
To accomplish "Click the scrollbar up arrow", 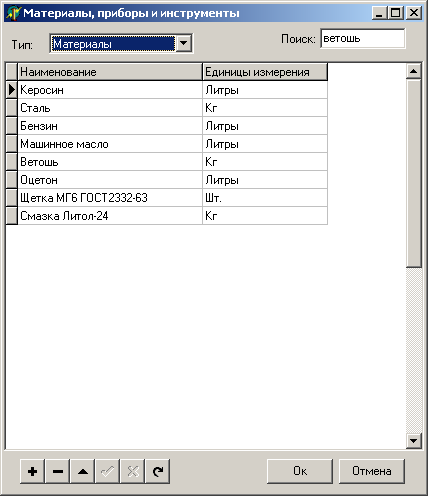I will point(414,71).
